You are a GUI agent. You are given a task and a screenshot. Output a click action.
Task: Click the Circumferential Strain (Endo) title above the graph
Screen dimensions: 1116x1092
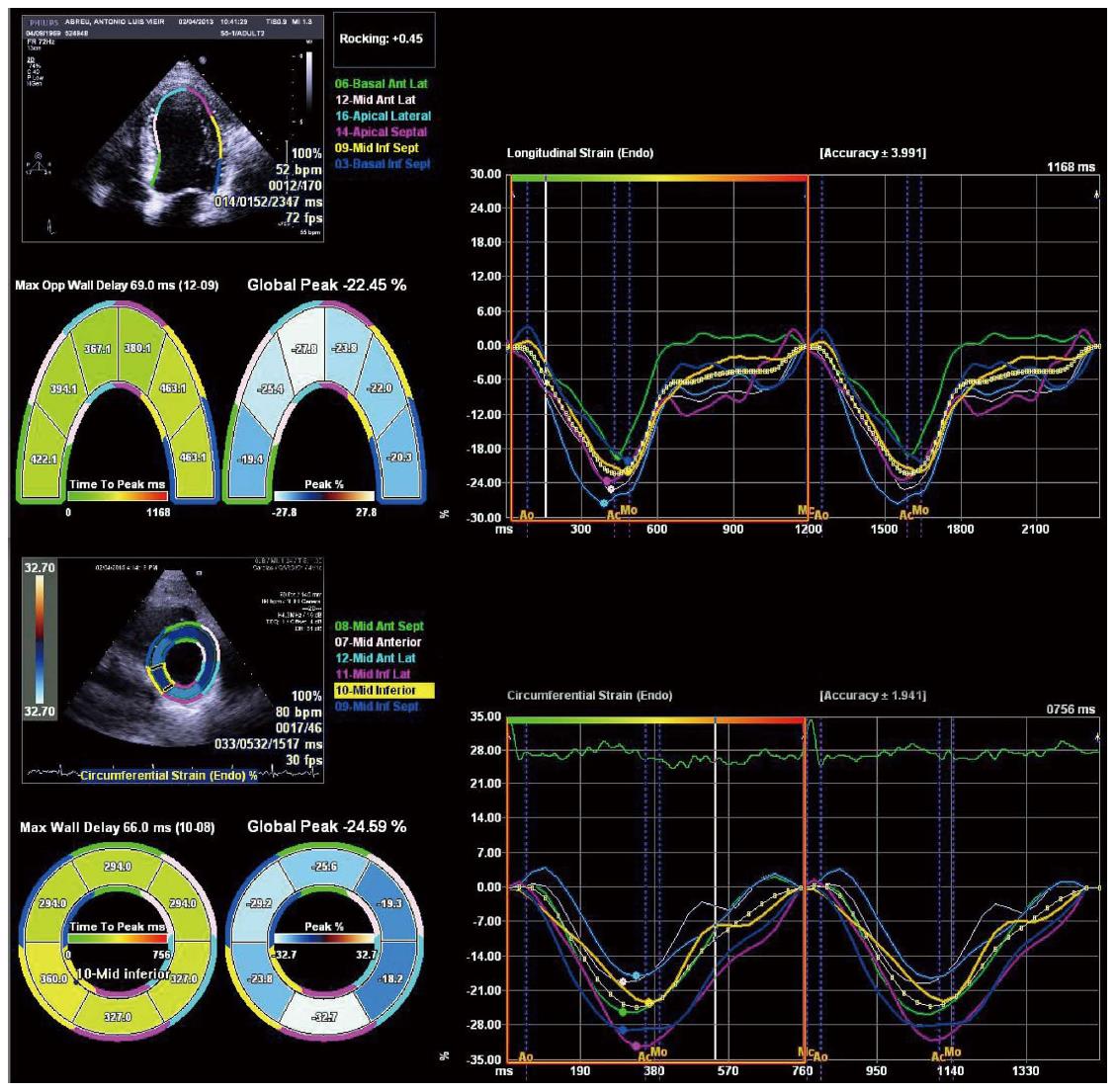click(x=590, y=695)
